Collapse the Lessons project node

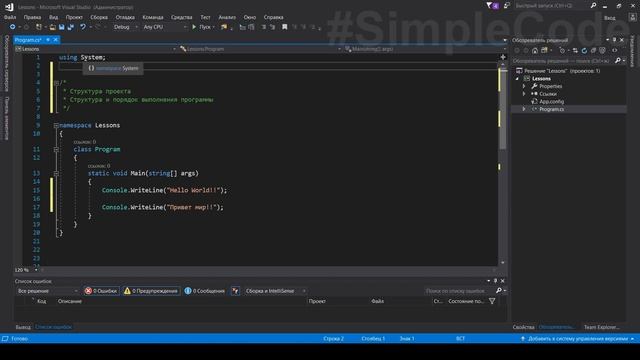pyautogui.click(x=518, y=79)
